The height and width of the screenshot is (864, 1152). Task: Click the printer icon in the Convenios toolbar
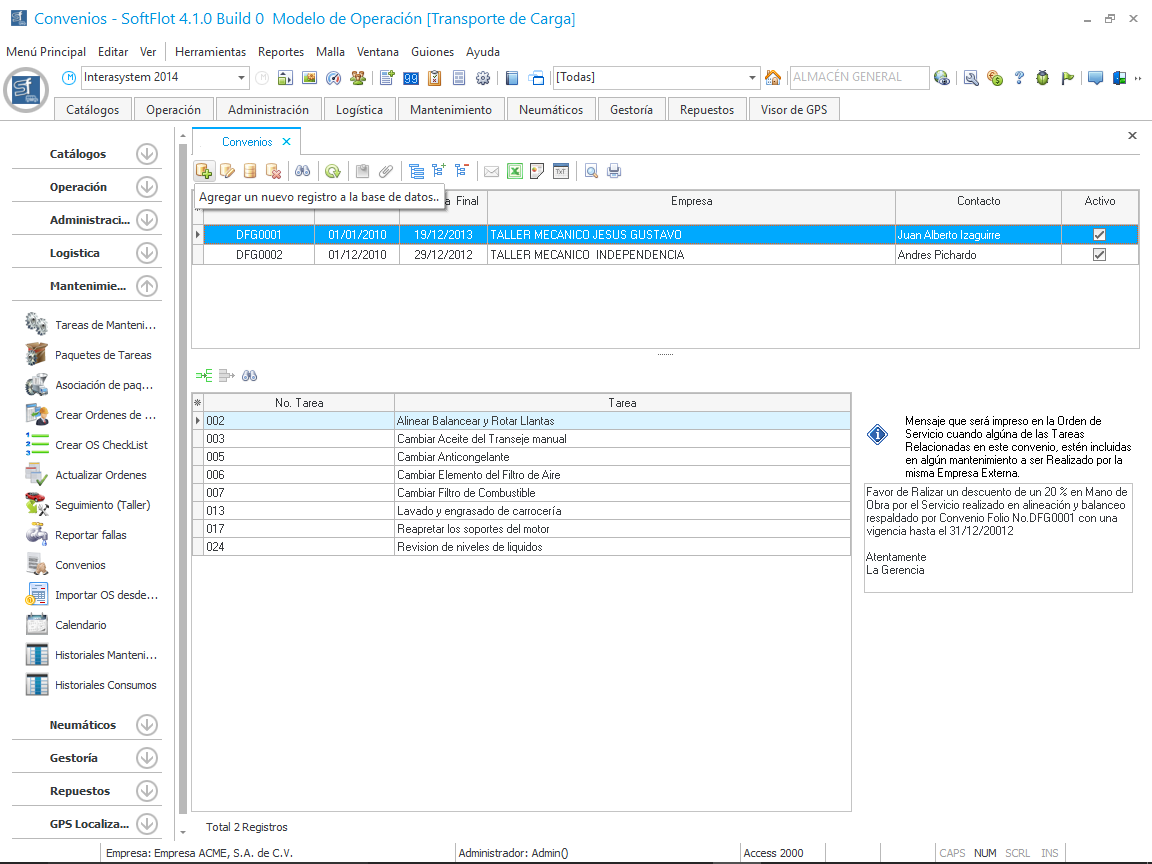614,171
